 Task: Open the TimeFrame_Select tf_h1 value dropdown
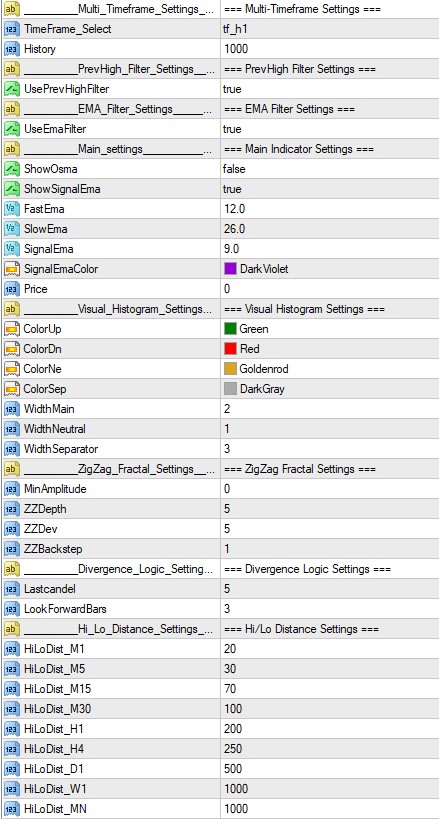pyautogui.click(x=330, y=29)
